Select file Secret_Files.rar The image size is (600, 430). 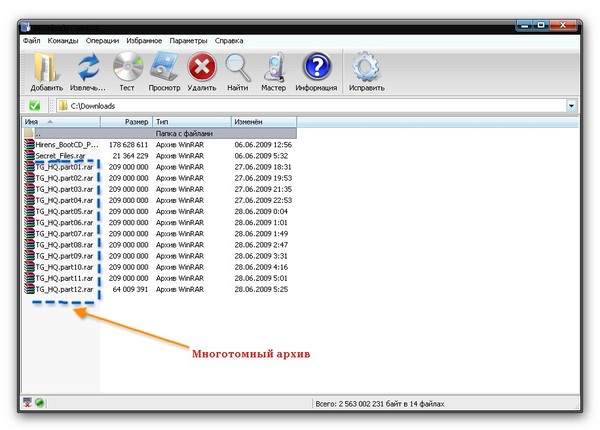(60, 156)
